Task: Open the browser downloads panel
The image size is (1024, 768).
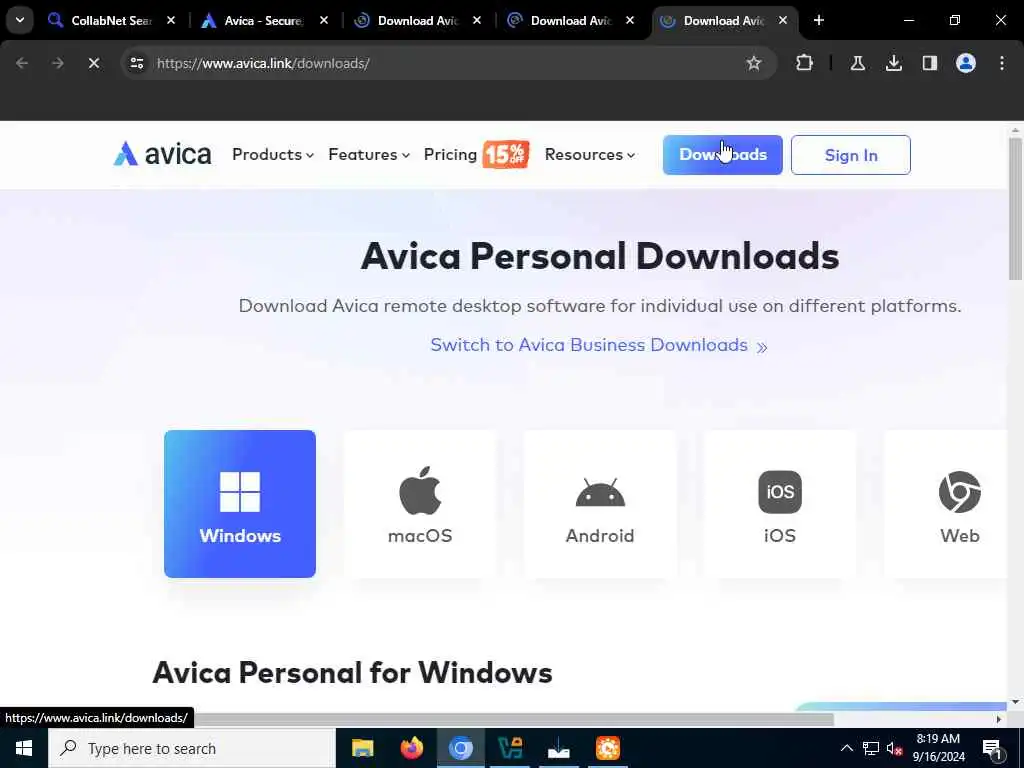Action: pyautogui.click(x=893, y=63)
